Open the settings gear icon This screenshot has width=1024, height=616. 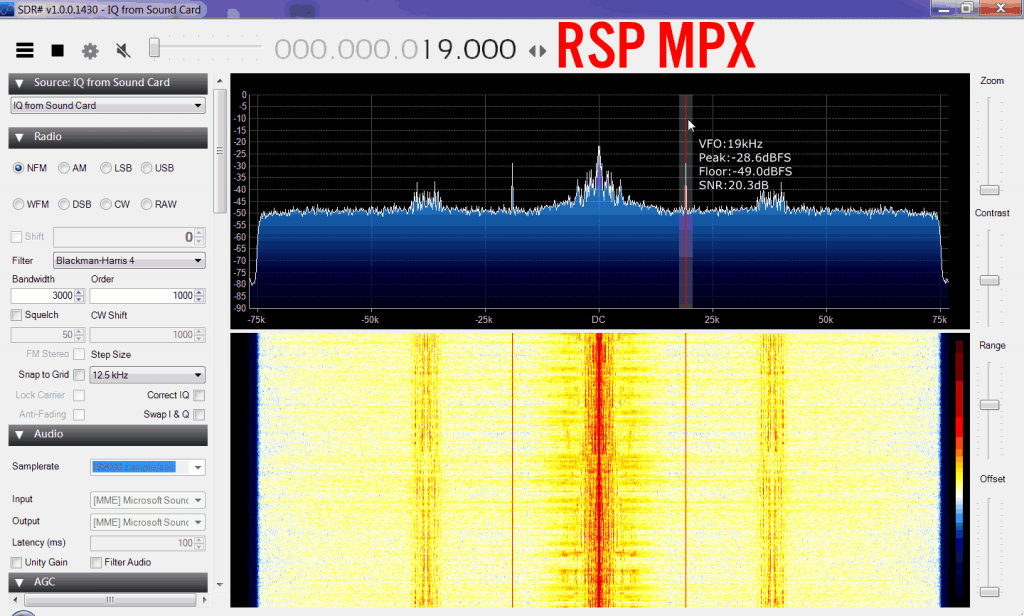(90, 50)
